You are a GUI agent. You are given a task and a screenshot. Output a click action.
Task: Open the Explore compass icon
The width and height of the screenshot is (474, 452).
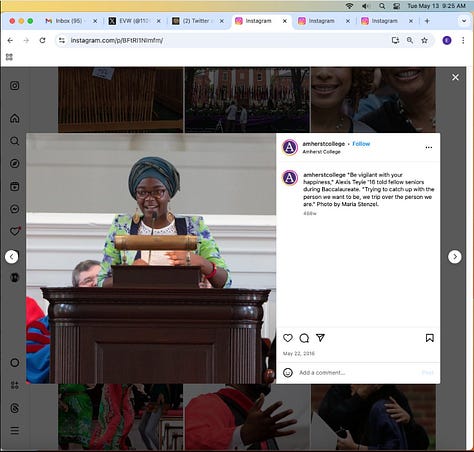pos(14,163)
